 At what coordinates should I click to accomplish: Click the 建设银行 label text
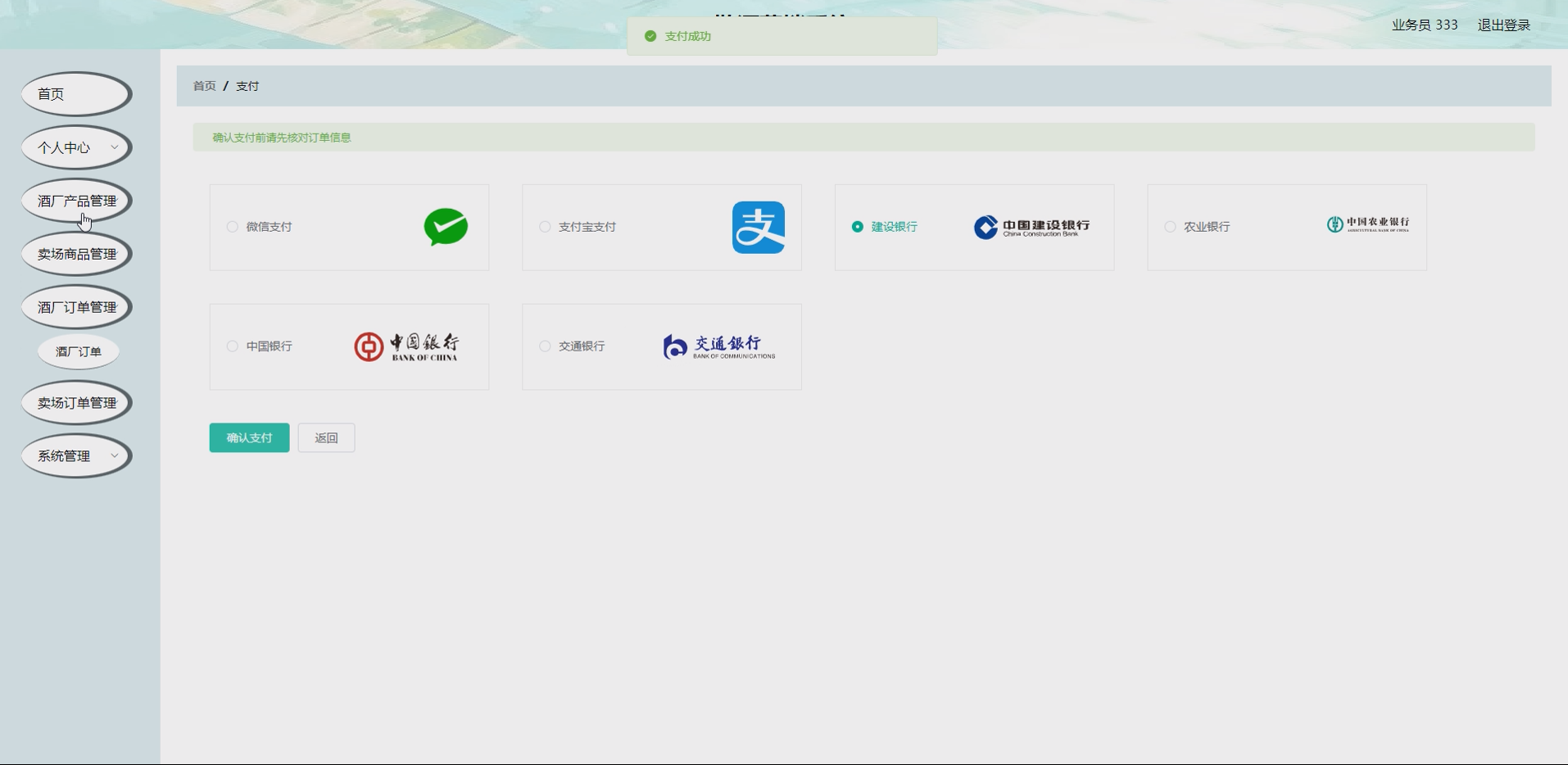pyautogui.click(x=895, y=227)
